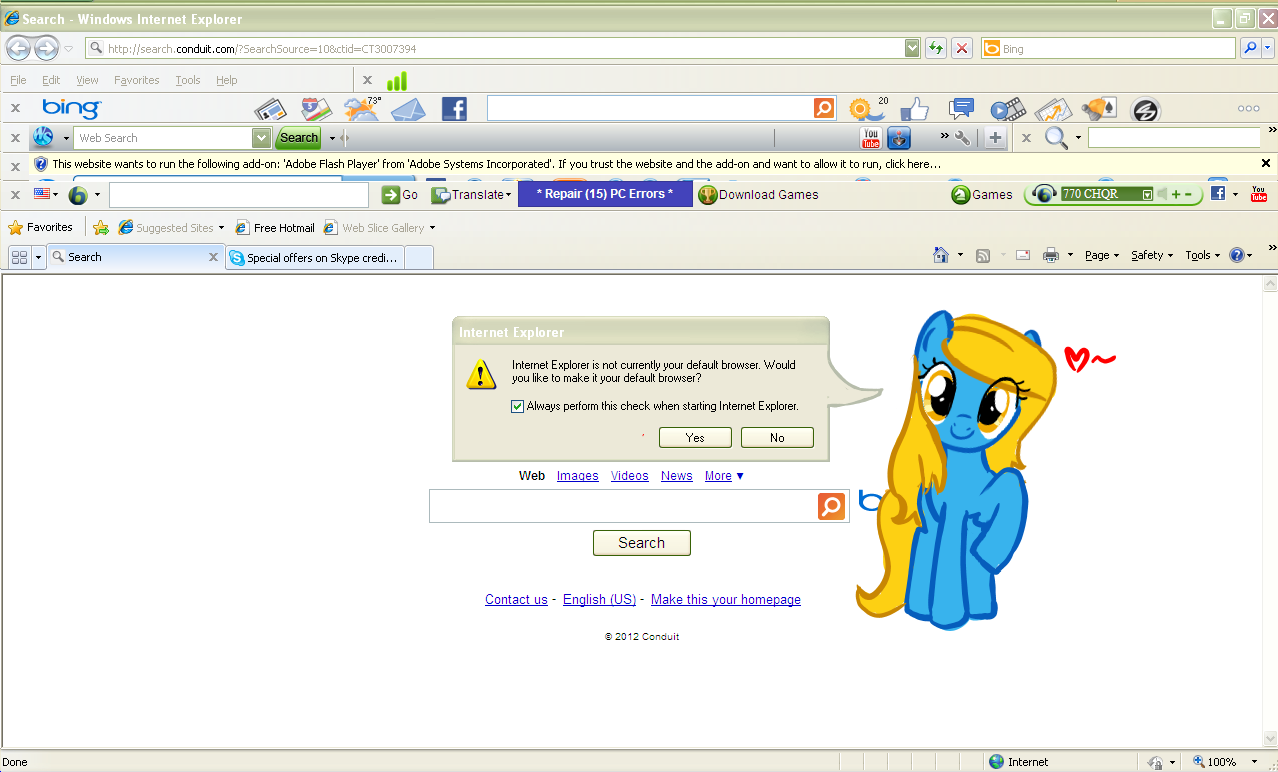This screenshot has height=772, width=1278.
Task: Close the Web Search toolbar with its X
Action: tap(15, 138)
